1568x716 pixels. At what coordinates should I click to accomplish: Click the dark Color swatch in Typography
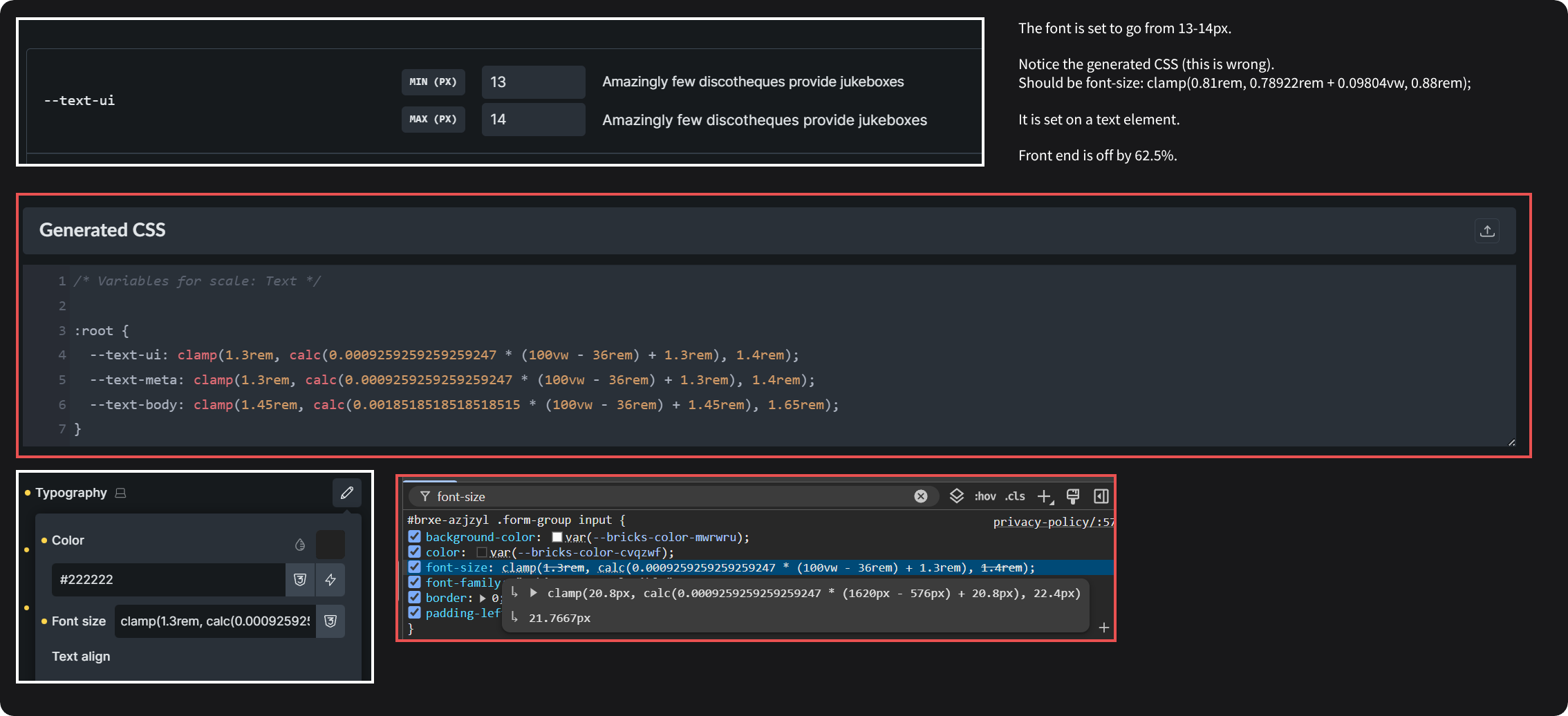330,545
